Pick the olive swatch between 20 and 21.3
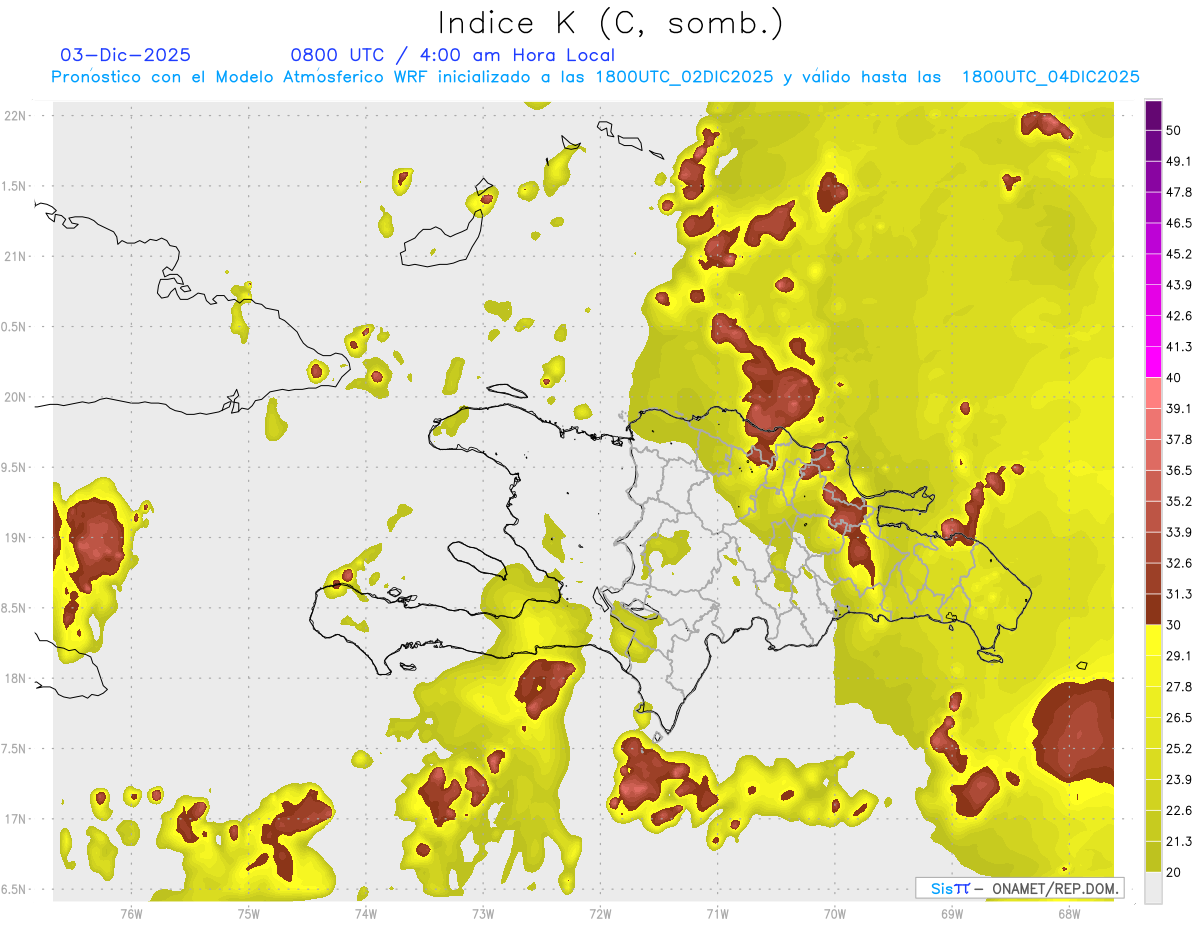 pyautogui.click(x=1154, y=857)
